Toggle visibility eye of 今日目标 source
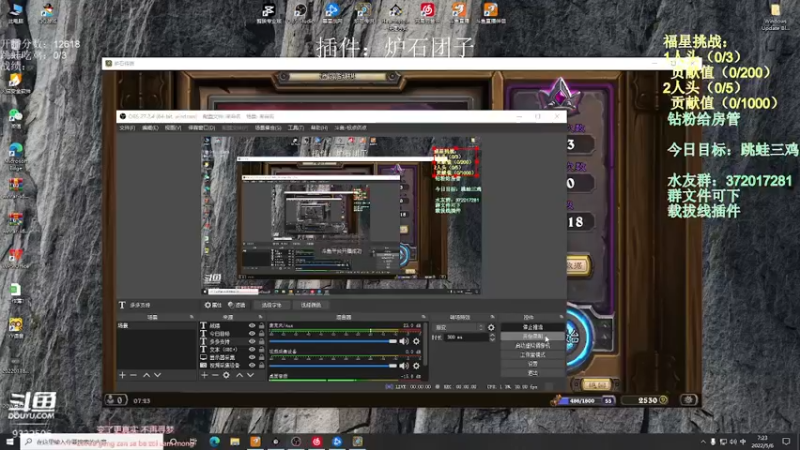This screenshot has height=450, width=800. (252, 334)
